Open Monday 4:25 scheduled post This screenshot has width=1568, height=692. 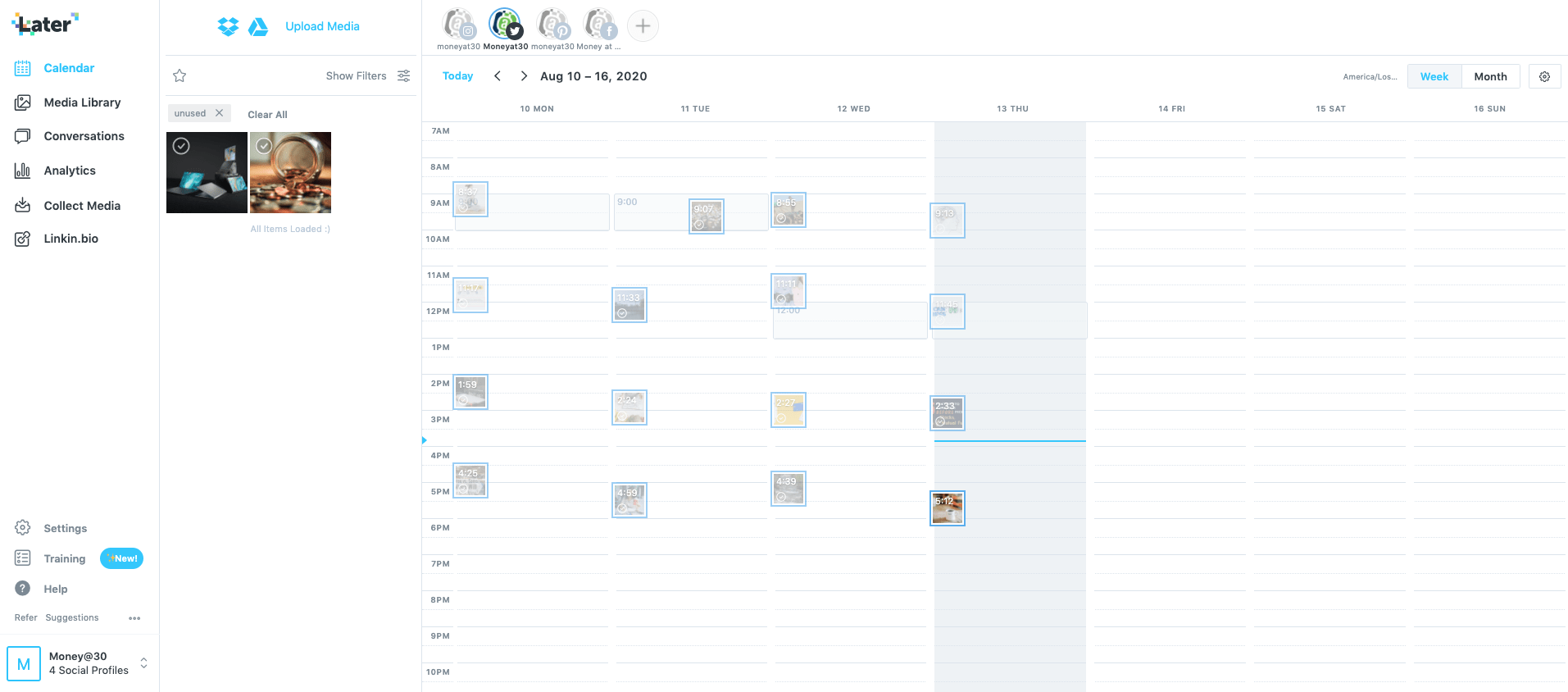click(470, 480)
